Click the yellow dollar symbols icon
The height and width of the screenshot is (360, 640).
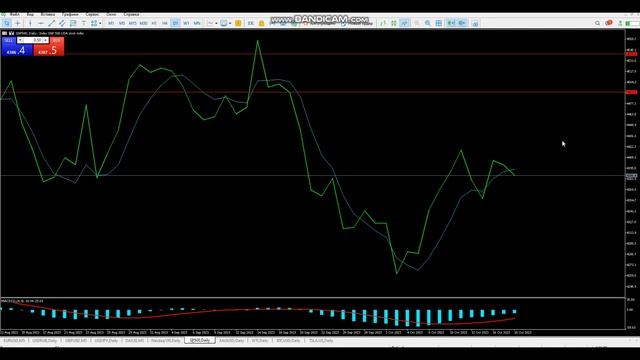[x=238, y=23]
